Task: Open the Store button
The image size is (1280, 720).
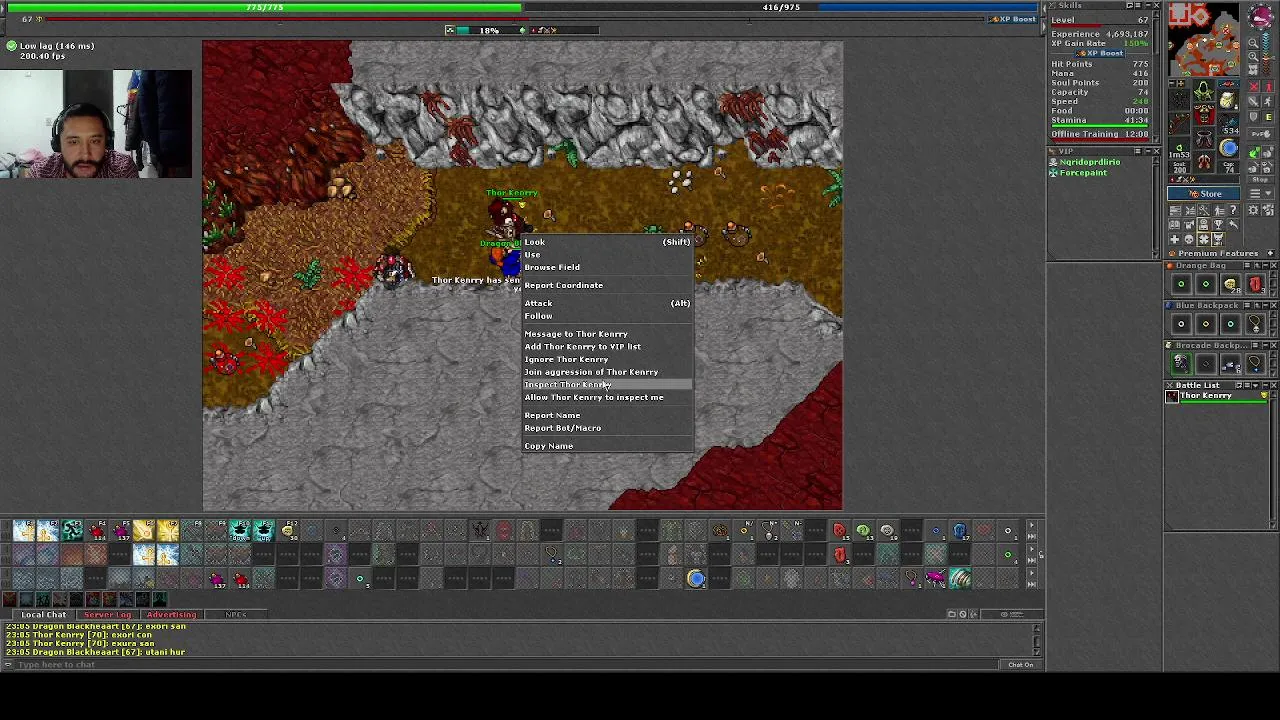Action: tap(1203, 193)
